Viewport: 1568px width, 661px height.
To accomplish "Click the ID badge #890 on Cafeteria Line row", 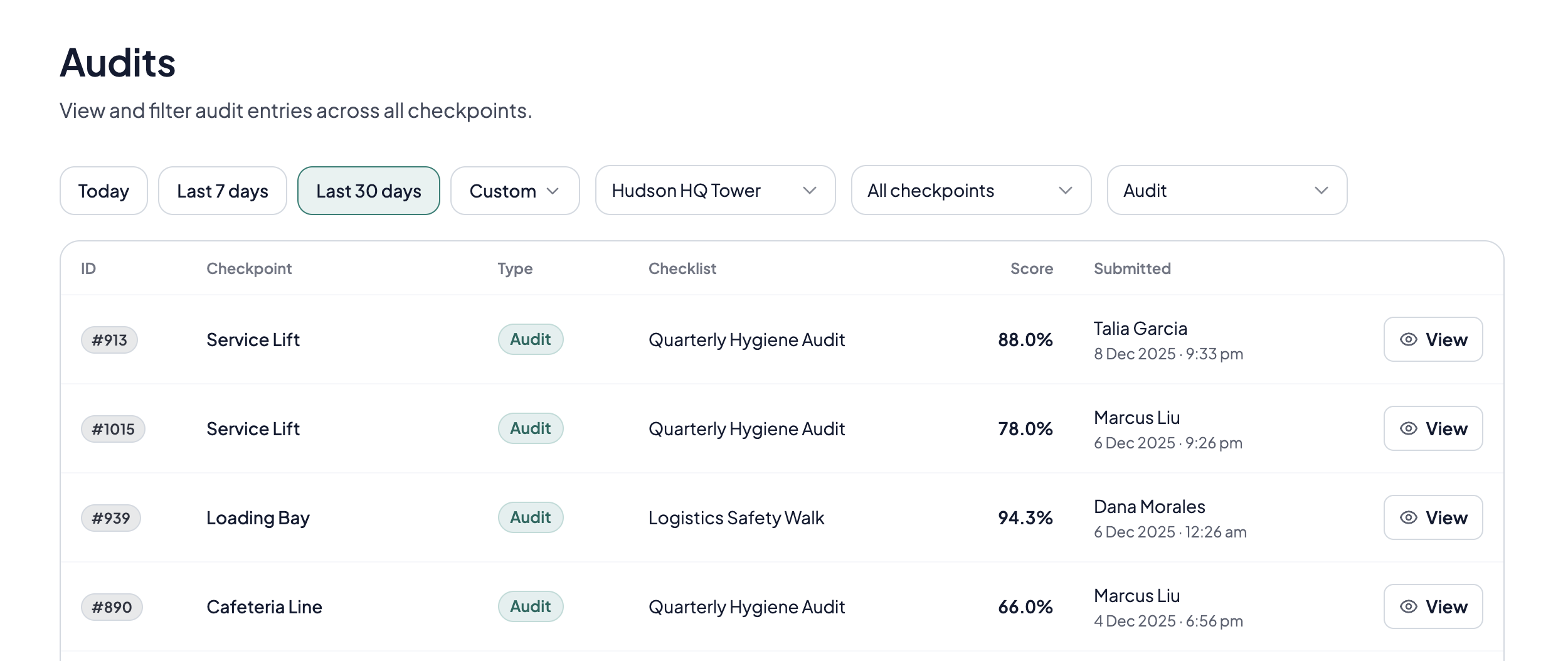I will pos(112,606).
